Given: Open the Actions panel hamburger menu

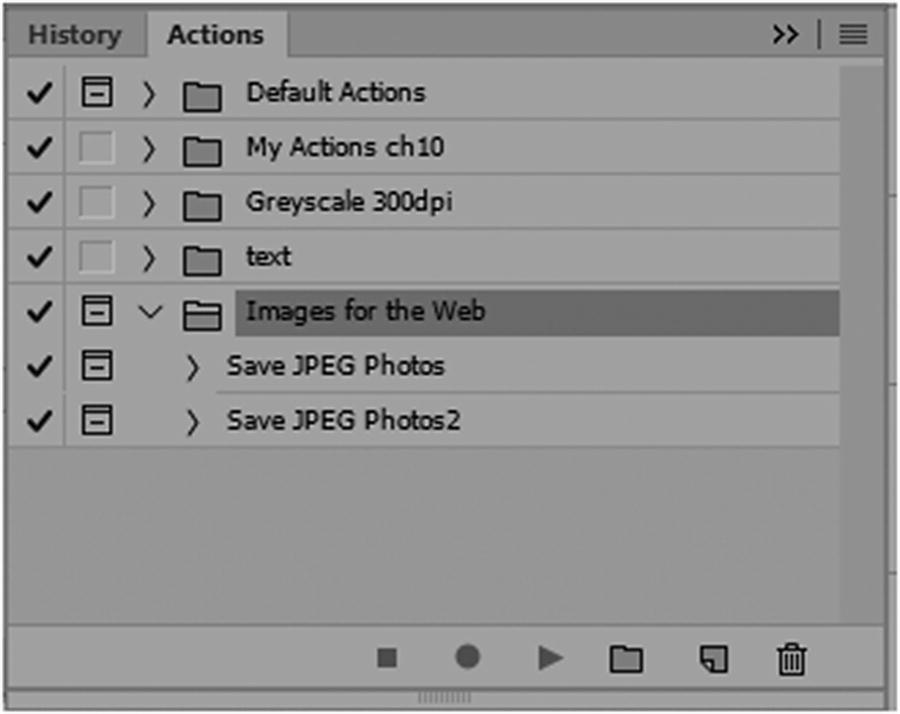Looking at the screenshot, I should 853,35.
